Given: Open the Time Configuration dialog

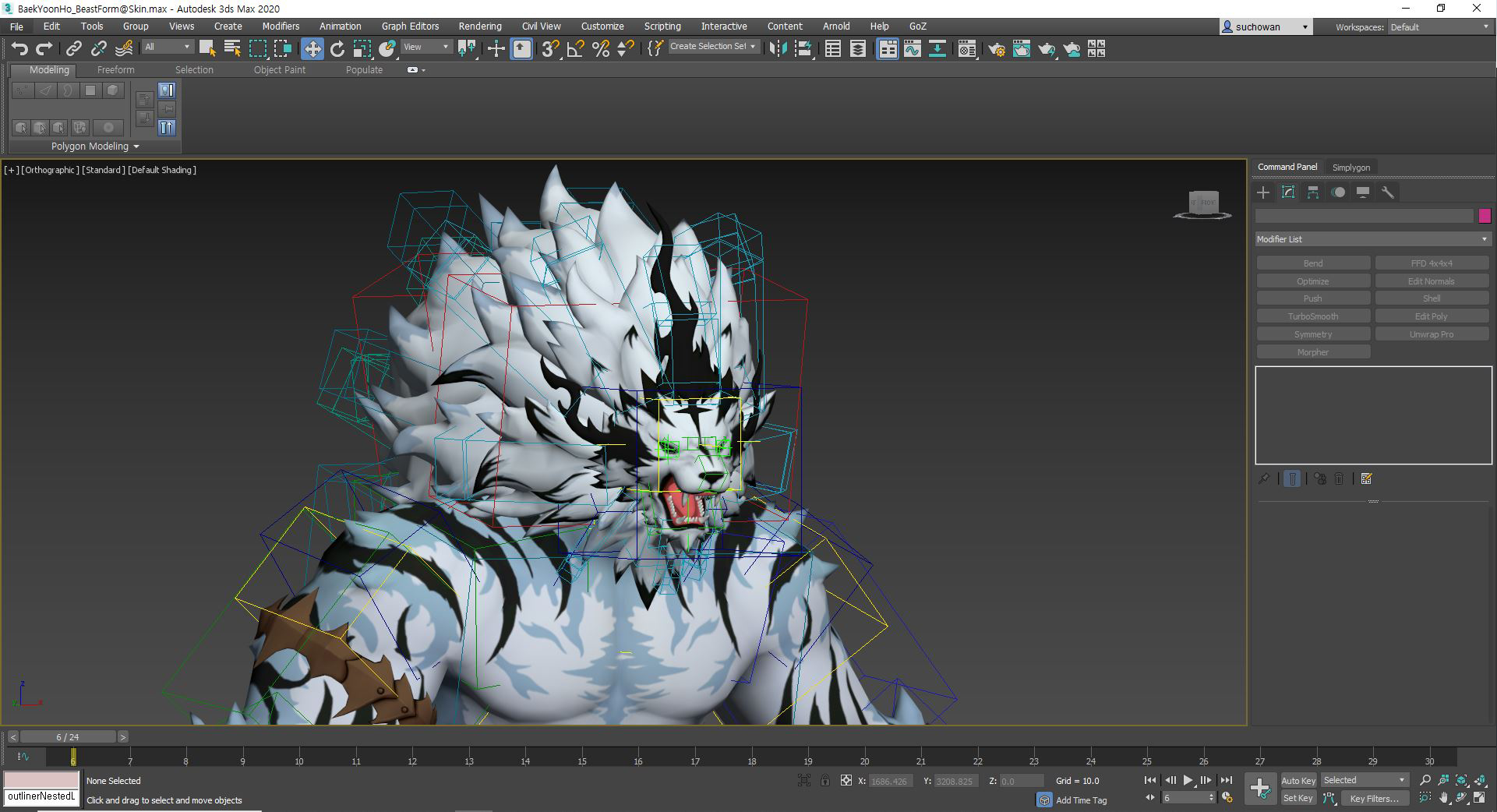Looking at the screenshot, I should click(x=1227, y=798).
